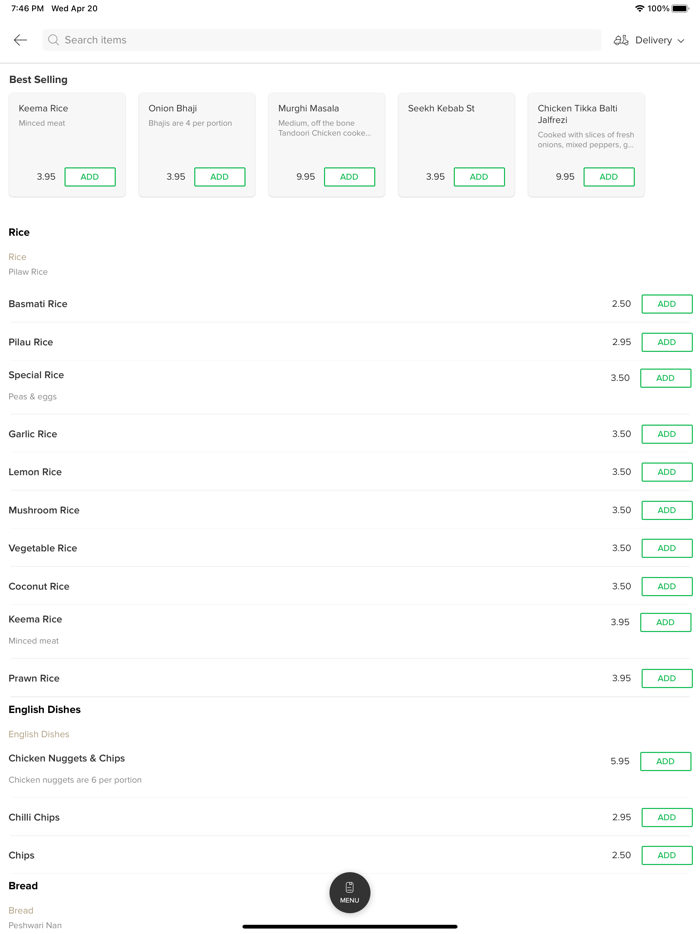Tap the battery status icon
This screenshot has width=700, height=934.
[680, 9]
